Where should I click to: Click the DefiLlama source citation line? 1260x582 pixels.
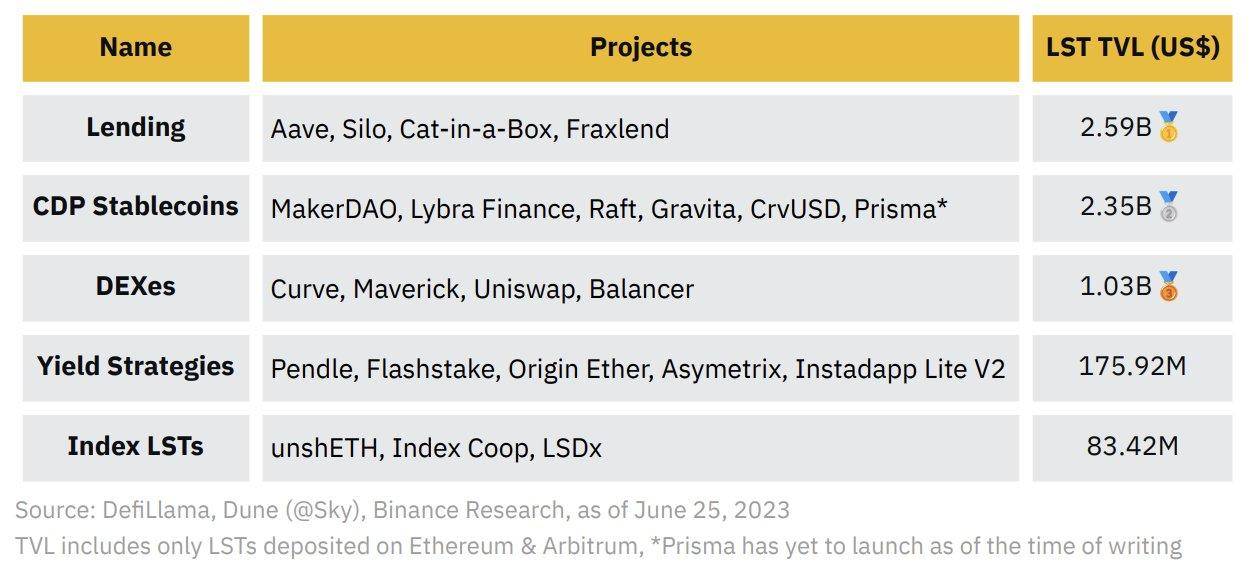point(402,510)
